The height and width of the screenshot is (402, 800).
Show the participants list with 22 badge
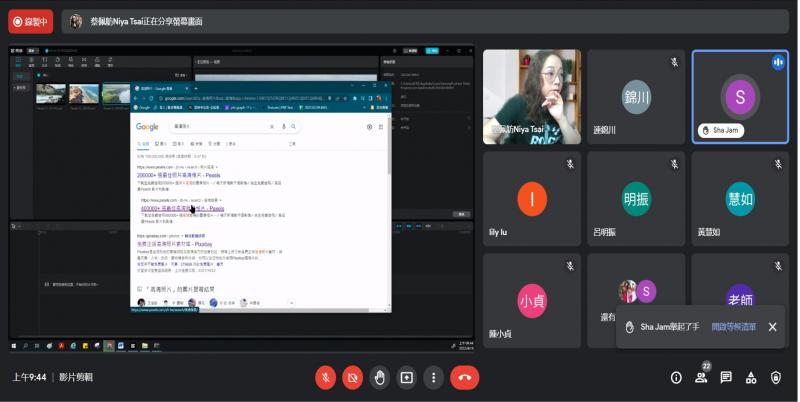pos(701,377)
